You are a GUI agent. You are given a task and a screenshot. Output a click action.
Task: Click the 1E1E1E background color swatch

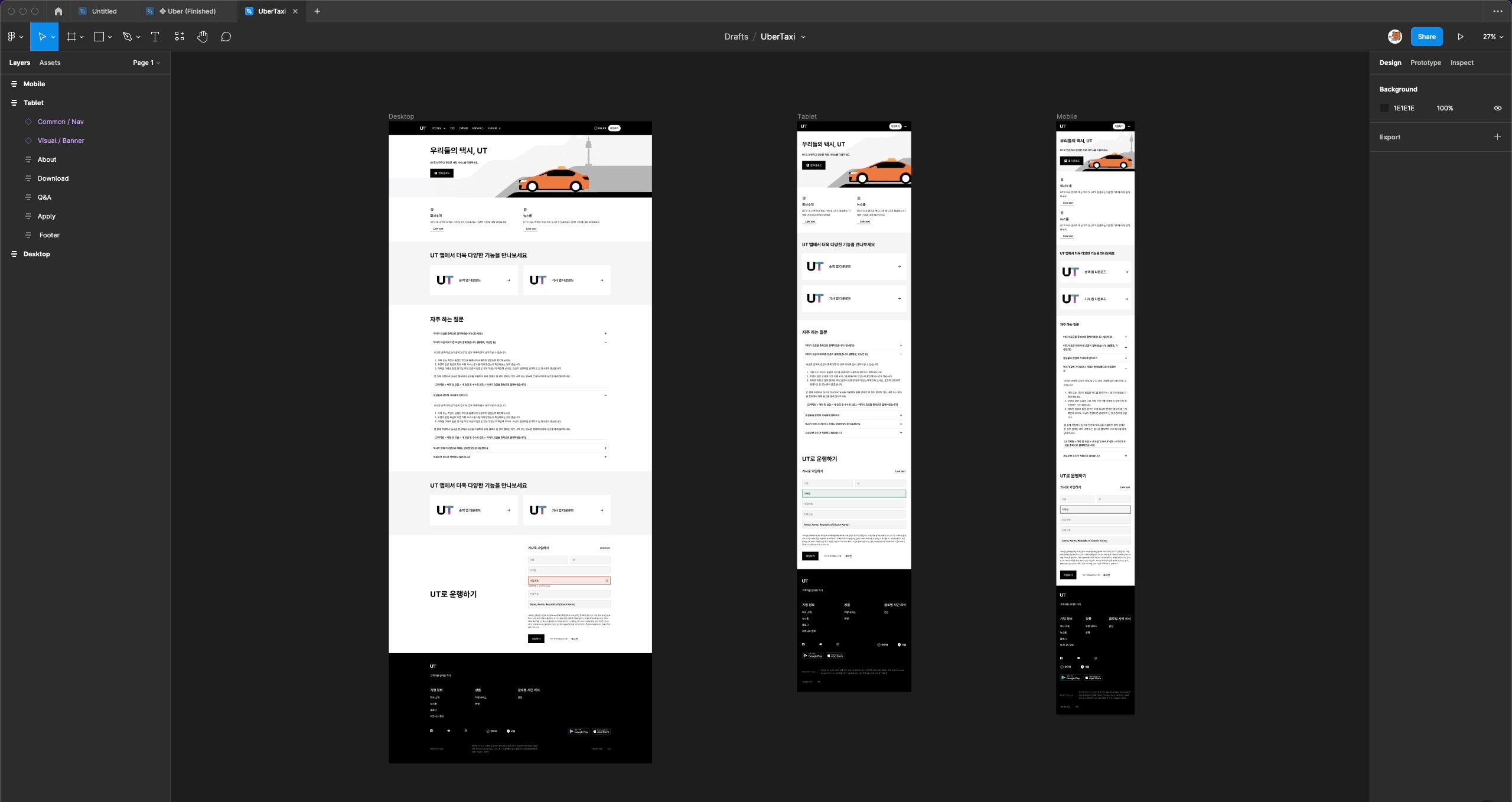1384,108
